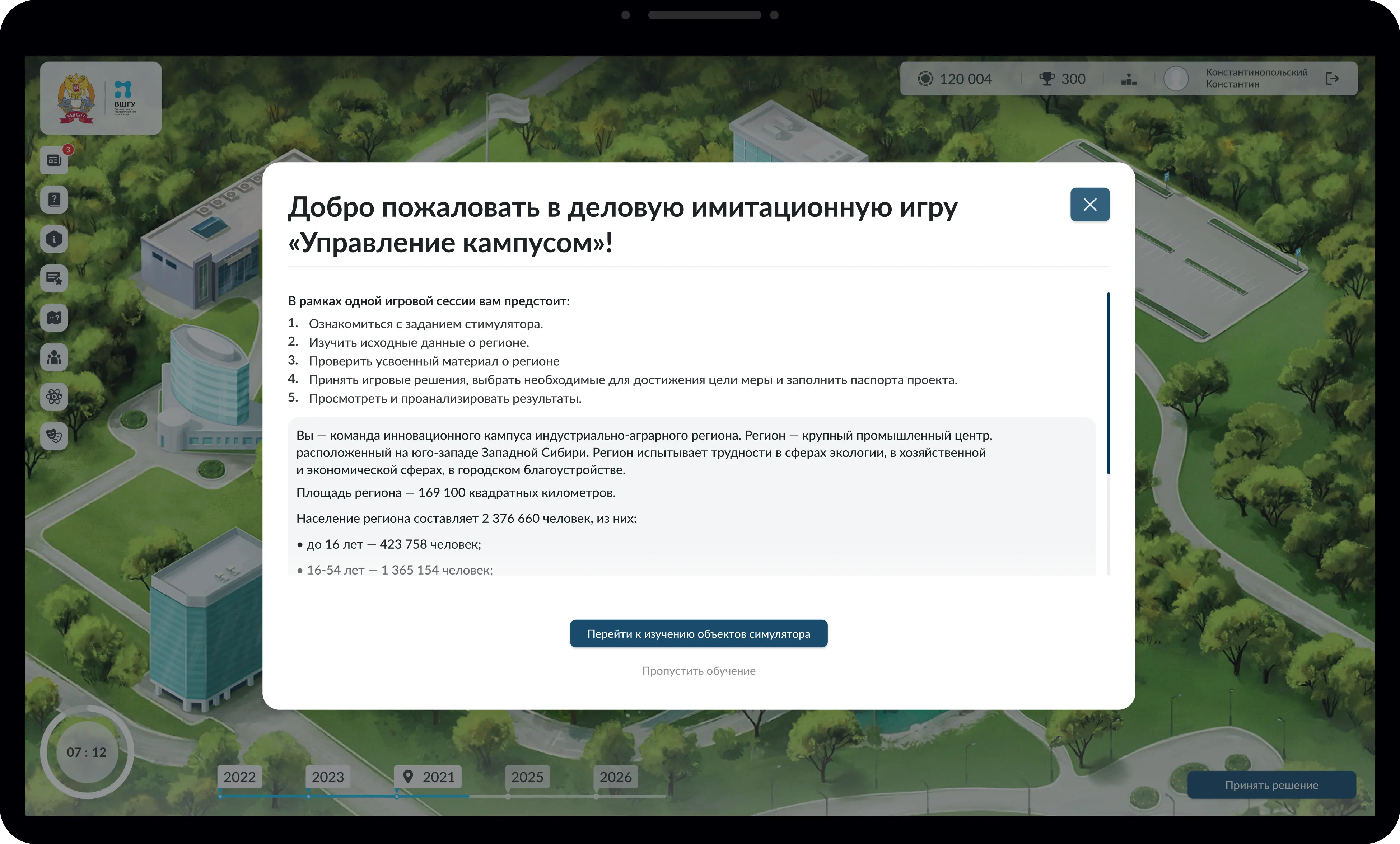The height and width of the screenshot is (844, 1400).
Task: Click the leaderboard podium icon
Action: [x=1128, y=79]
